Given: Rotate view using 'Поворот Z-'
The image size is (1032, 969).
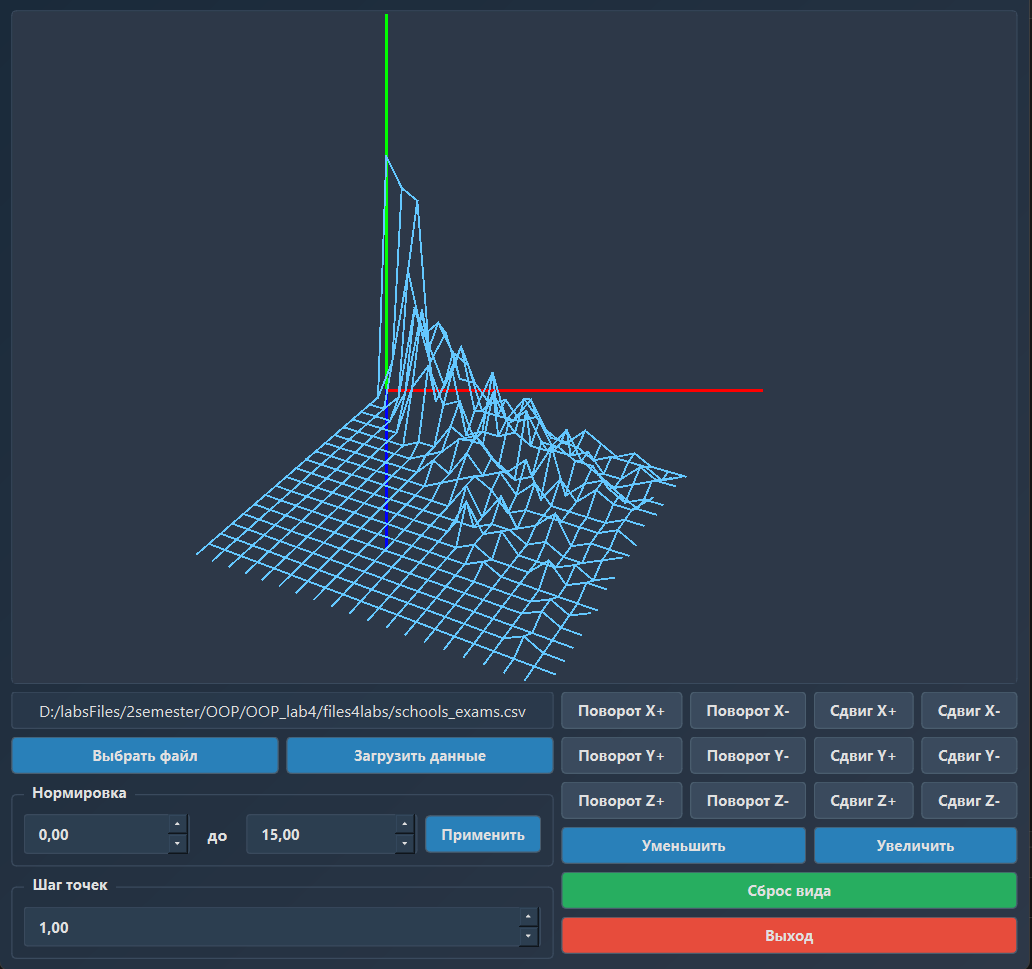Looking at the screenshot, I should pos(748,800).
